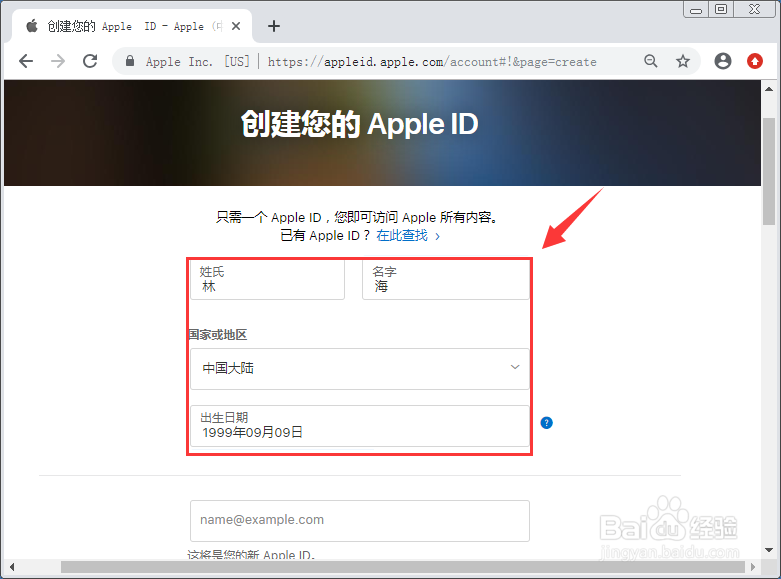Click the padlock security icon

(x=130, y=61)
